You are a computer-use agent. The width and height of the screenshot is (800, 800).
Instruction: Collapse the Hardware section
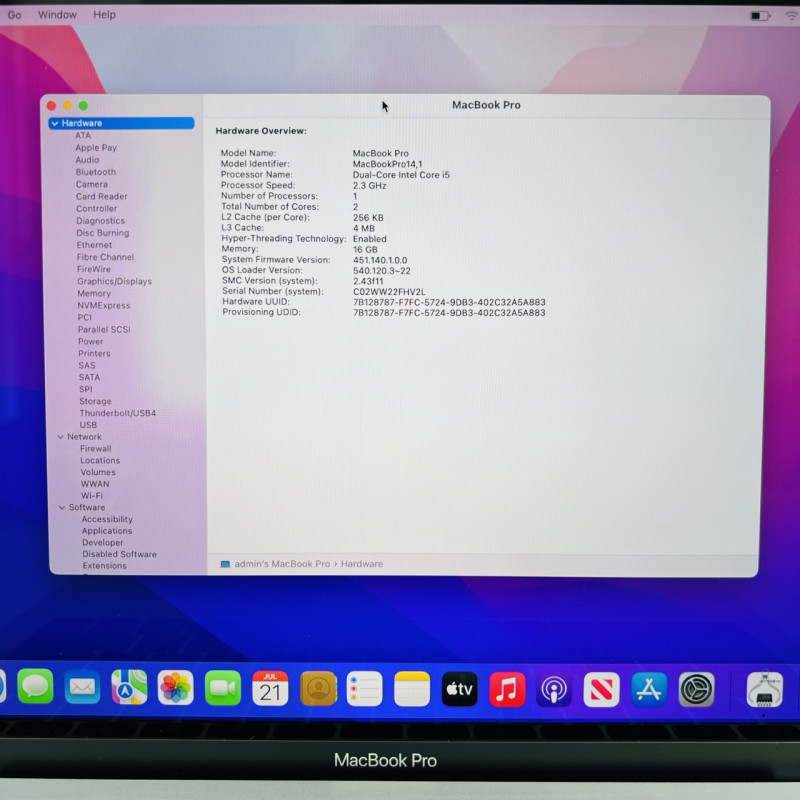click(x=55, y=123)
